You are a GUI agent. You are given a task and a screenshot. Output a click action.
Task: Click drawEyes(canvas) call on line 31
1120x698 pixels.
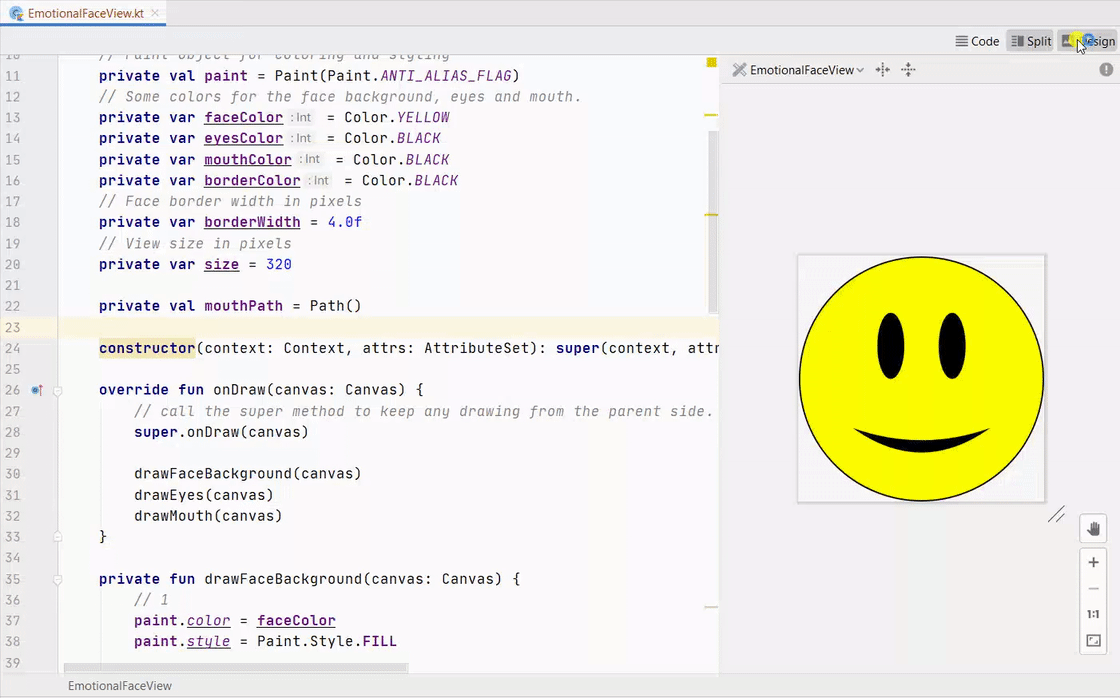click(x=204, y=494)
